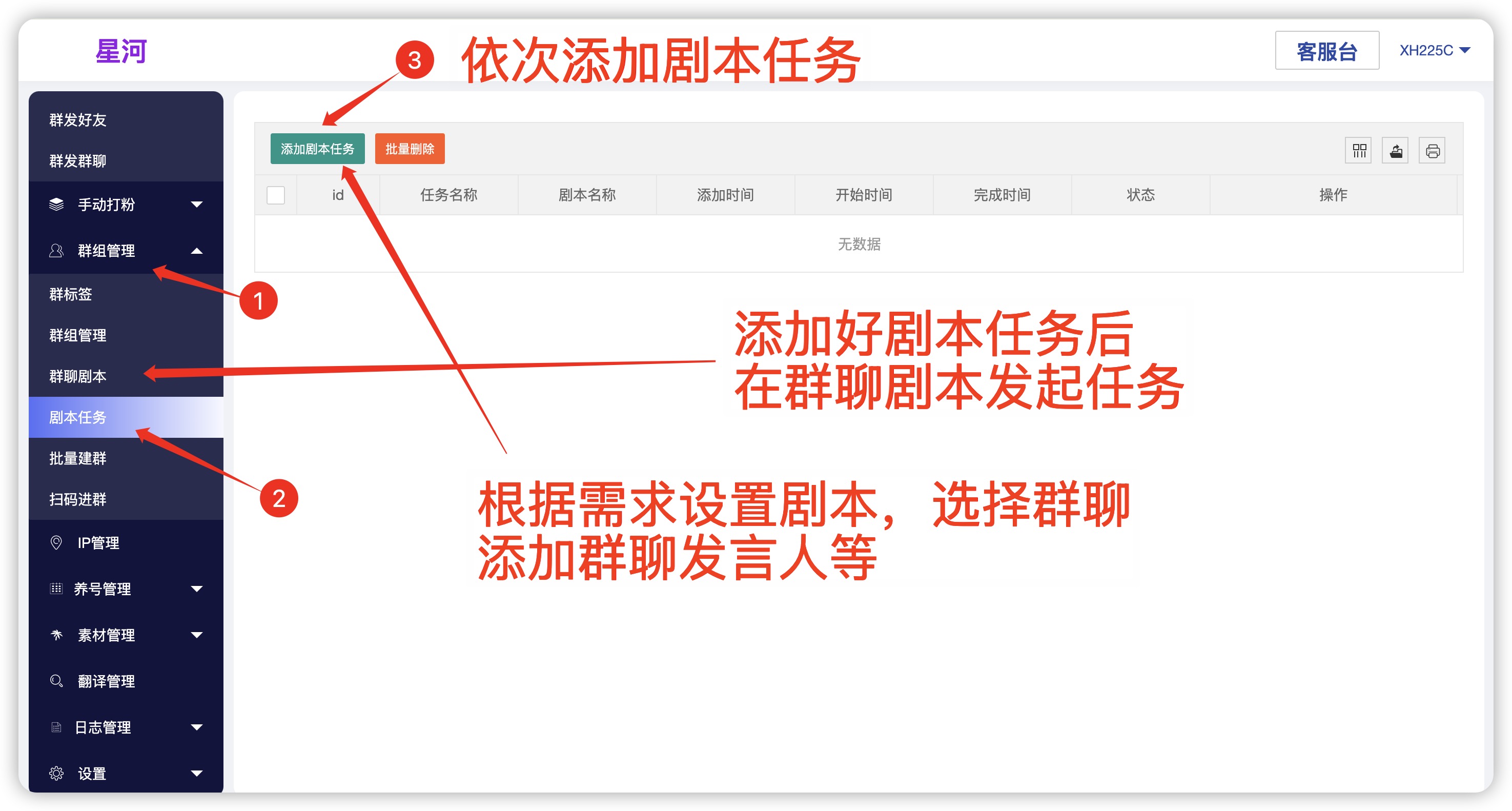Expand the 养号管理 section arrow
This screenshot has height=811, width=1512.
pyautogui.click(x=197, y=589)
